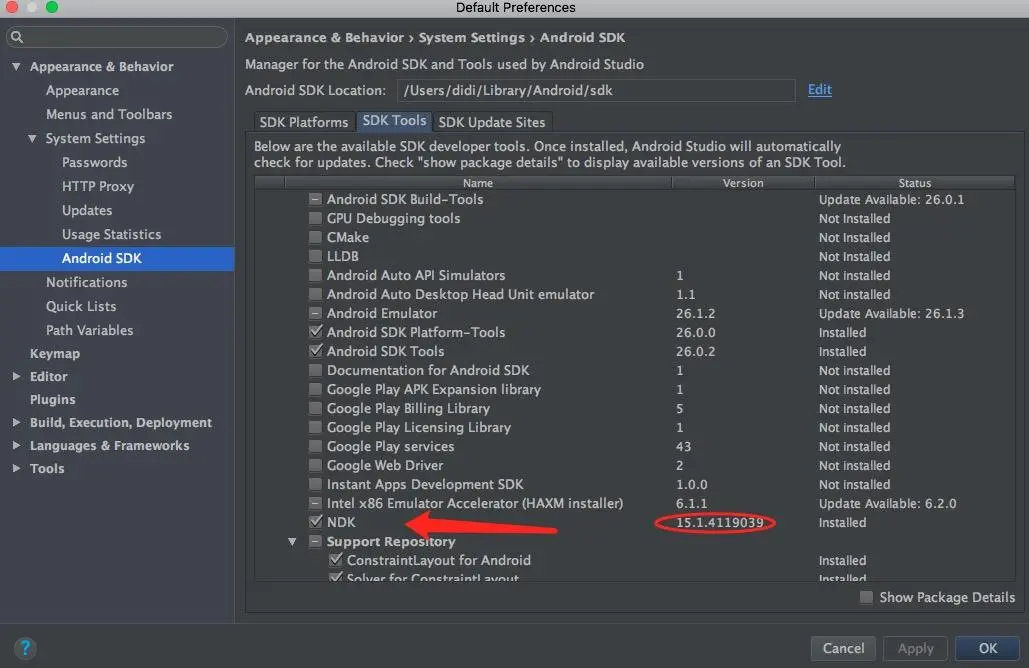Sort by the Name column header
This screenshot has height=668, width=1029.
coord(478,183)
